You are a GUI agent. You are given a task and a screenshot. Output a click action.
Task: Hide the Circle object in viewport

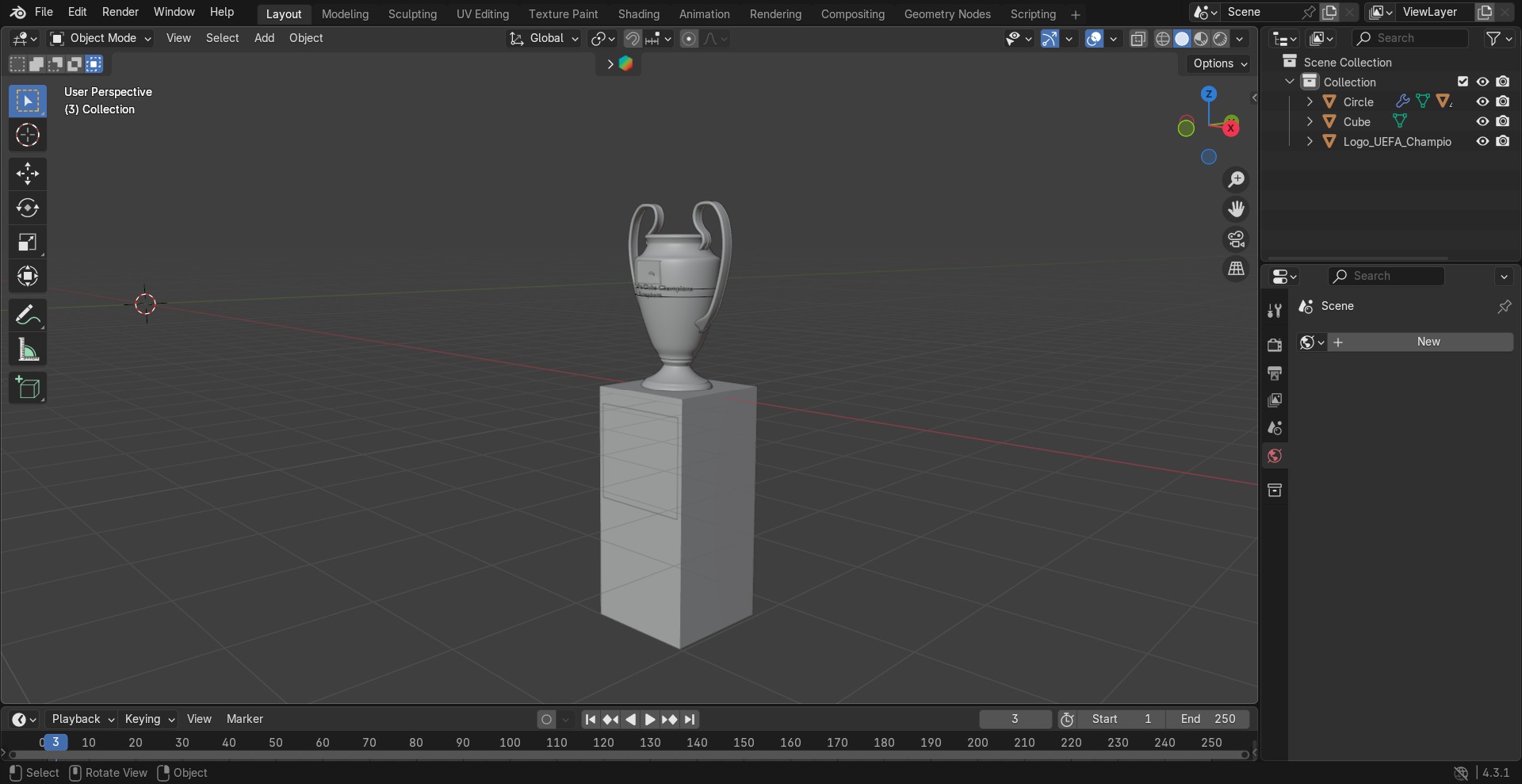(x=1482, y=101)
